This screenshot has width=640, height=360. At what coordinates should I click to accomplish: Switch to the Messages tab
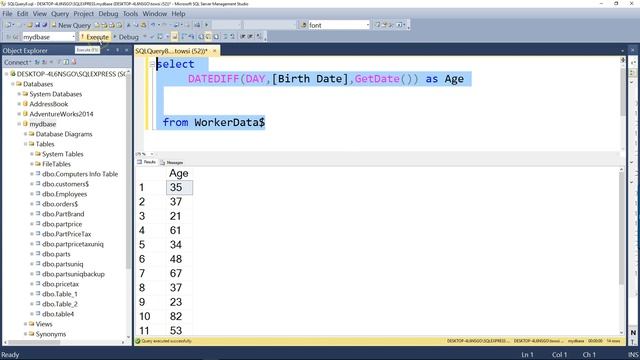(x=172, y=162)
